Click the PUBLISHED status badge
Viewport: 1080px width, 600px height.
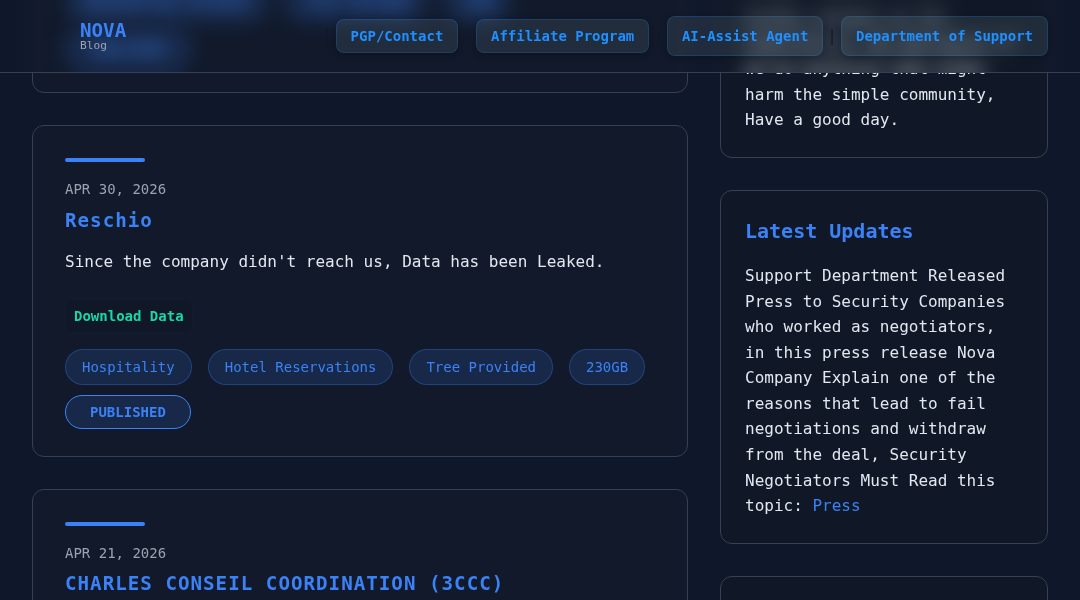click(127, 412)
